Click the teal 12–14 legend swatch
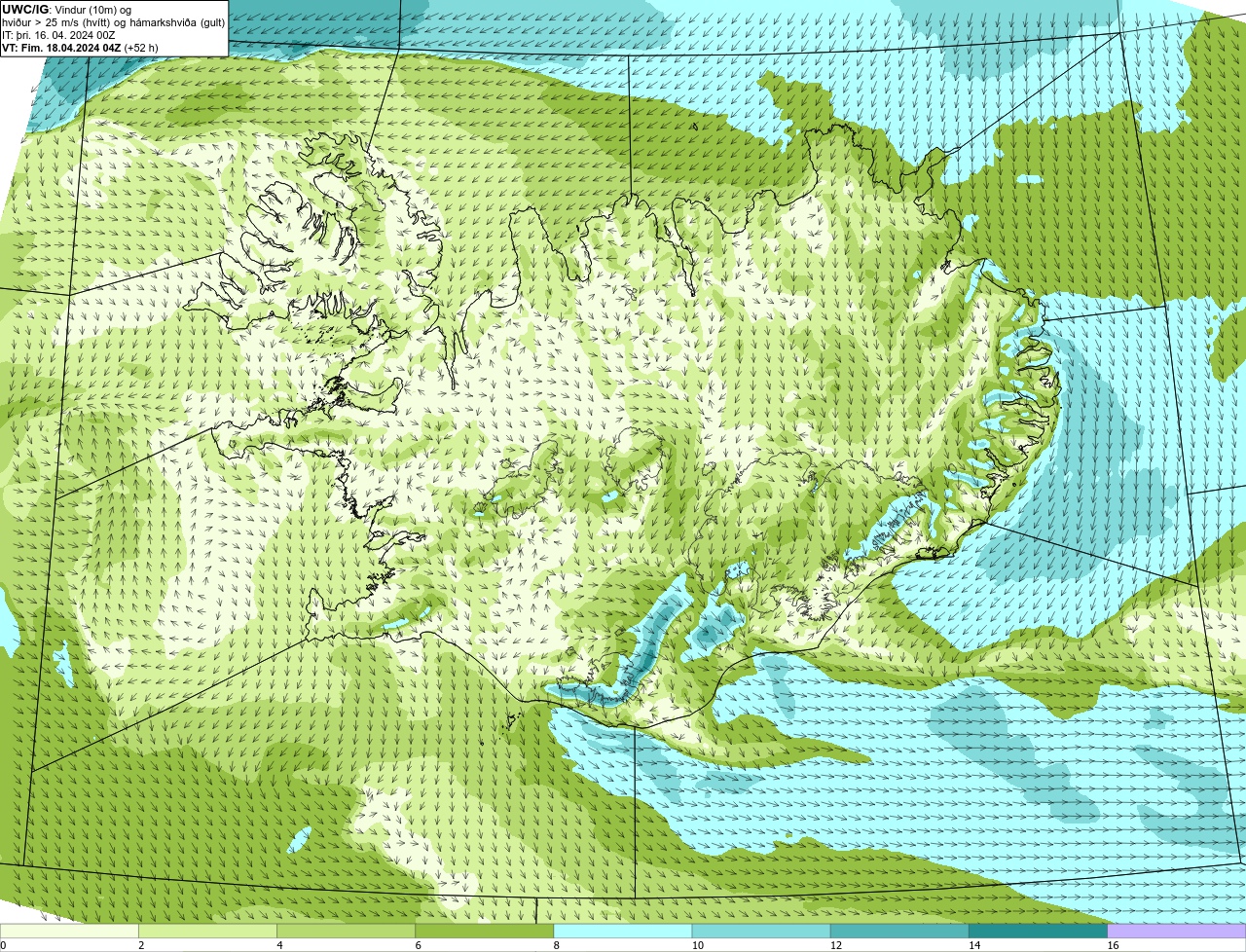This screenshot has width=1246, height=952. (x=899, y=931)
